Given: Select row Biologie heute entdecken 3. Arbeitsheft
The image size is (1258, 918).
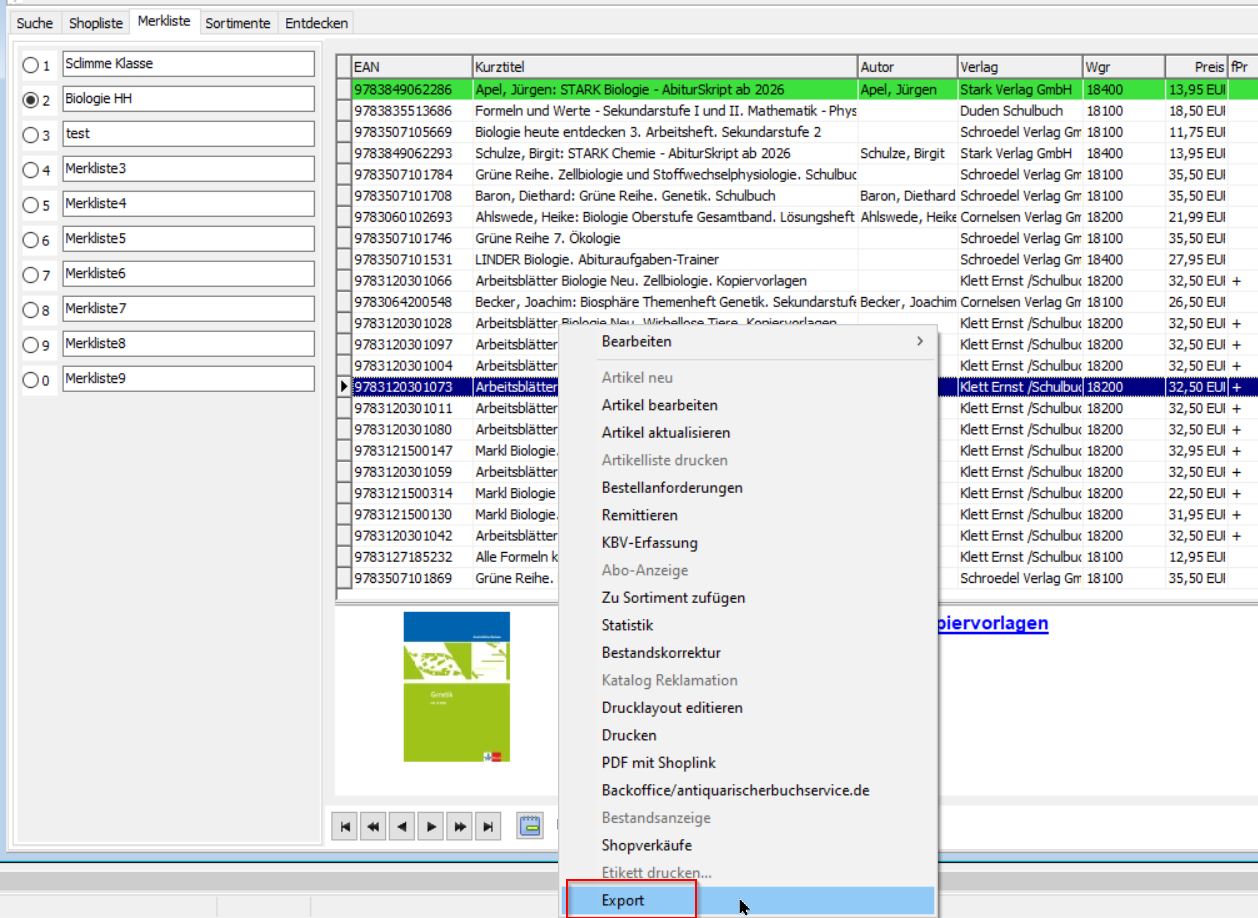Looking at the screenshot, I should coord(798,132).
